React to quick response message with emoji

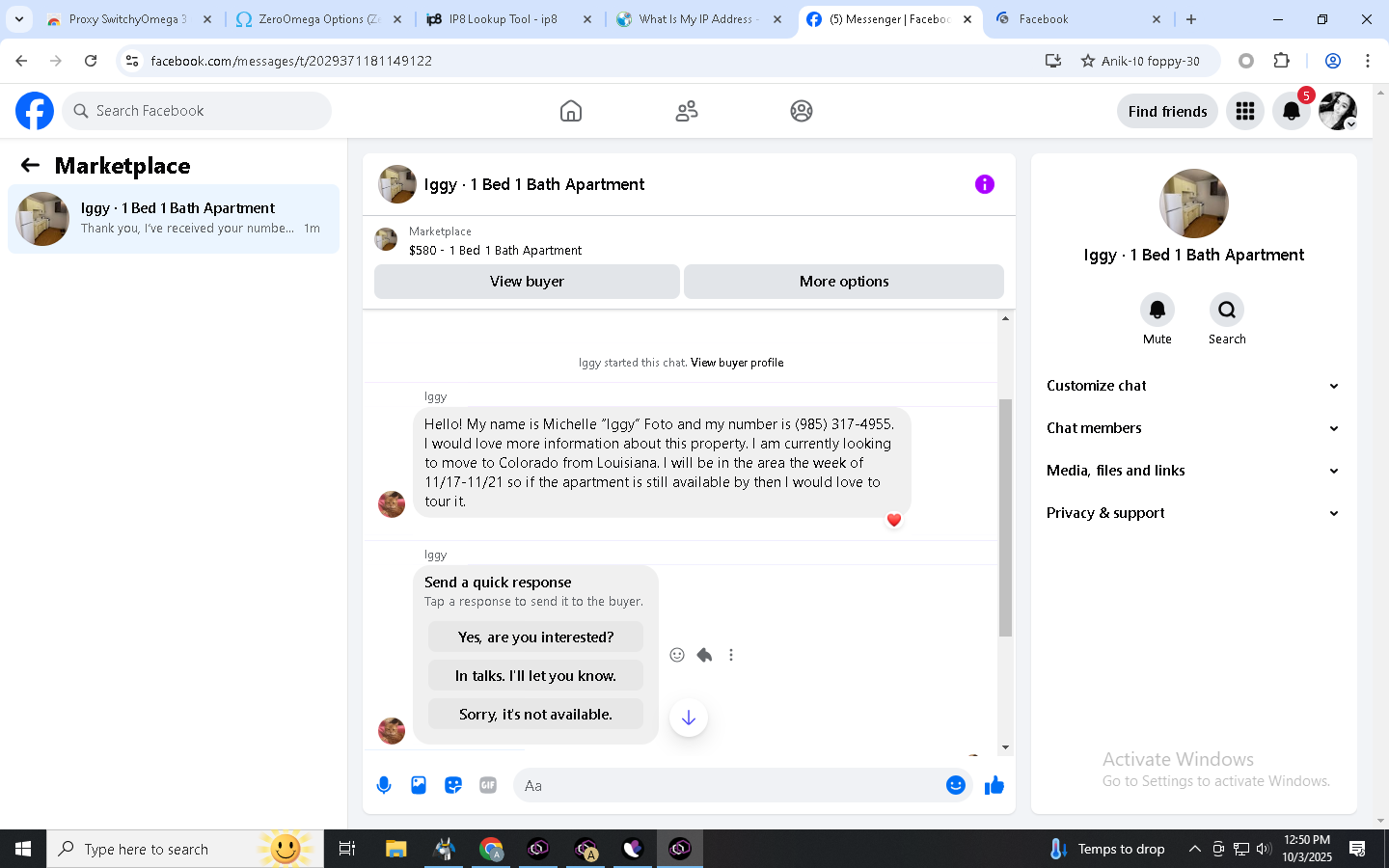point(677,655)
